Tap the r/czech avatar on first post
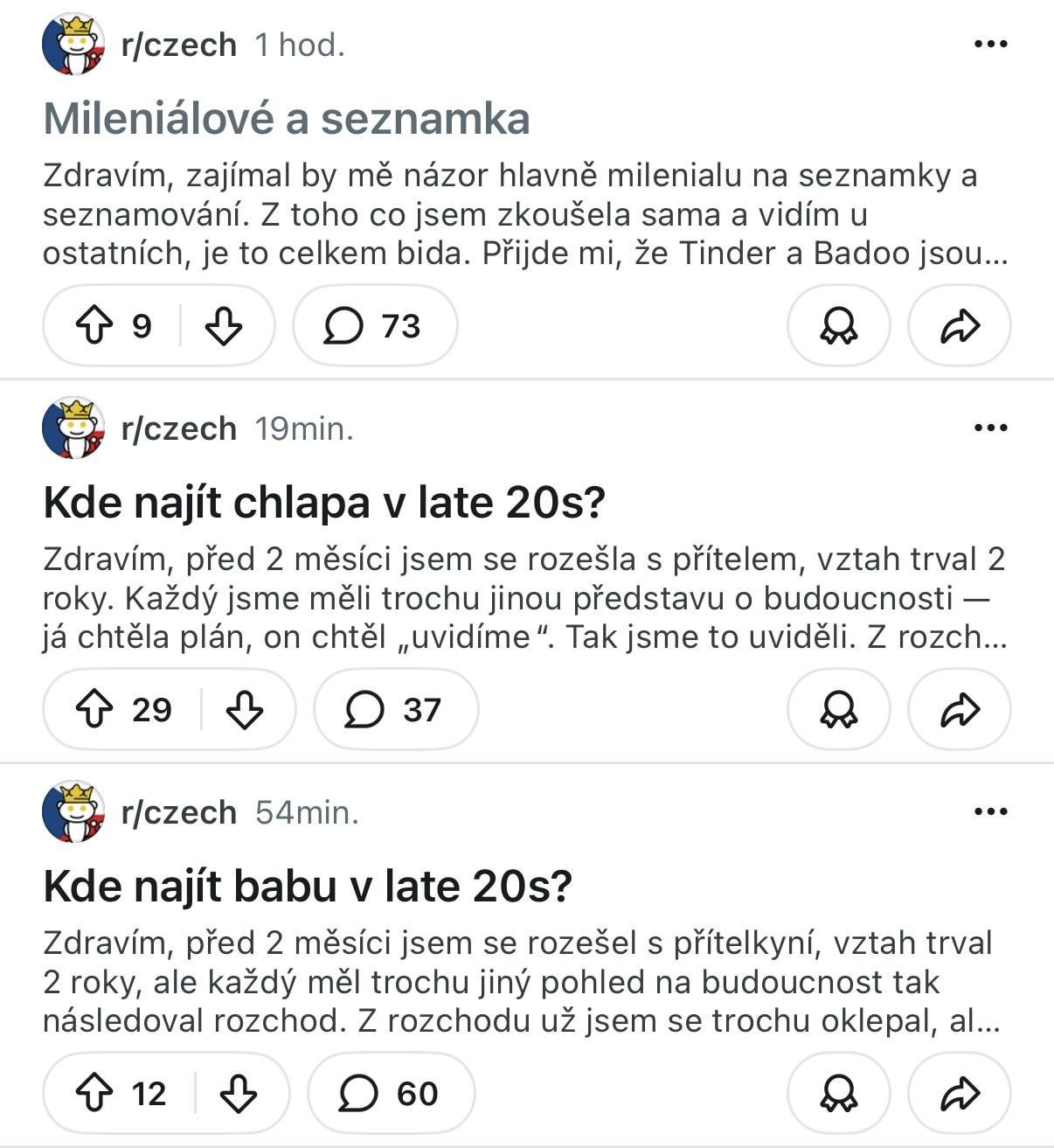Image resolution: width=1054 pixels, height=1148 pixels. pyautogui.click(x=73, y=44)
